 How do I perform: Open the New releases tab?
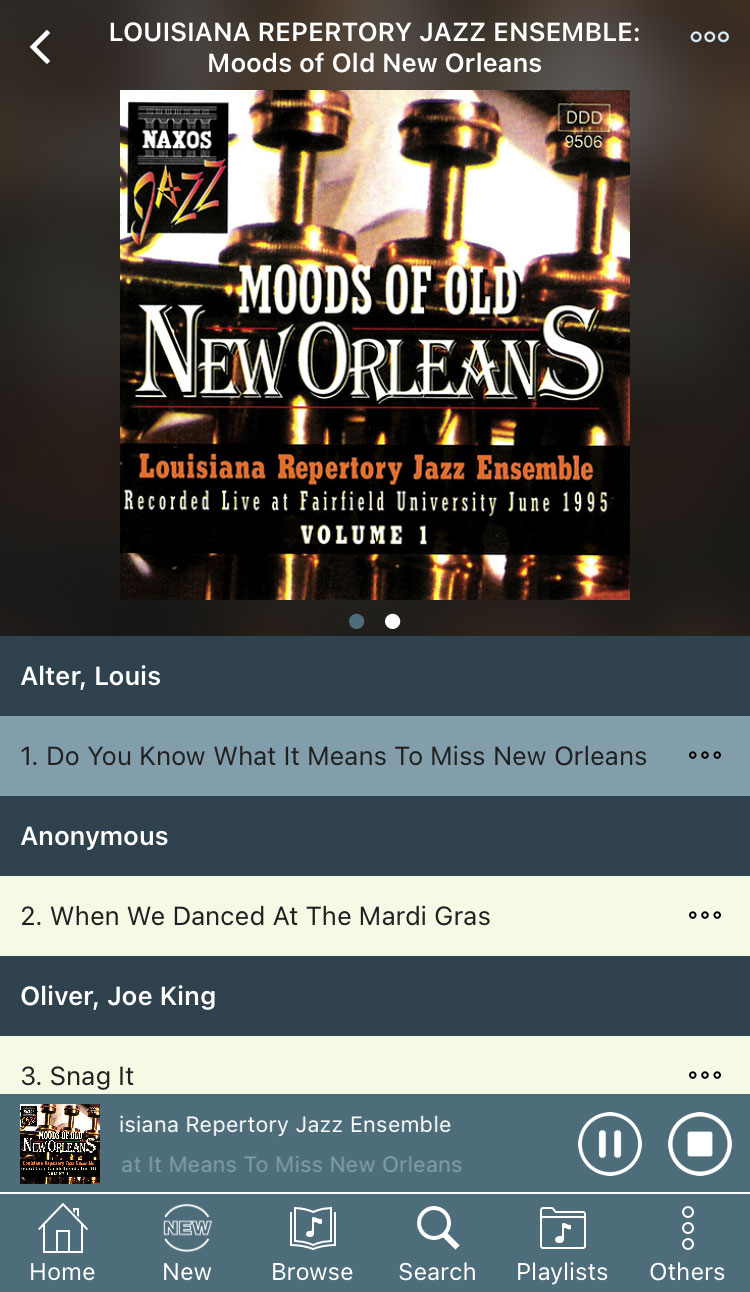[187, 1243]
